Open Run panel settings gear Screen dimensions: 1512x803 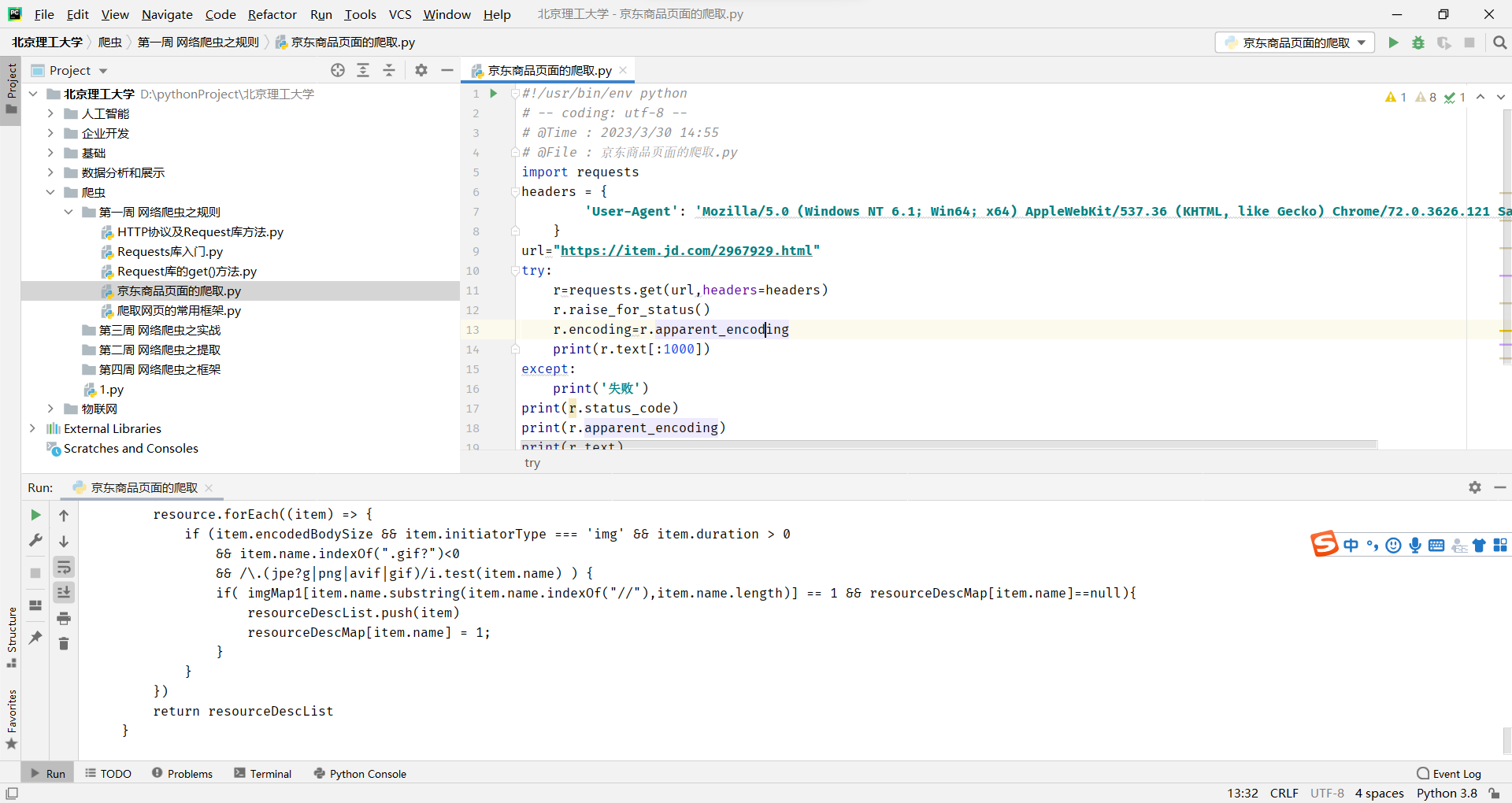pyautogui.click(x=1475, y=487)
